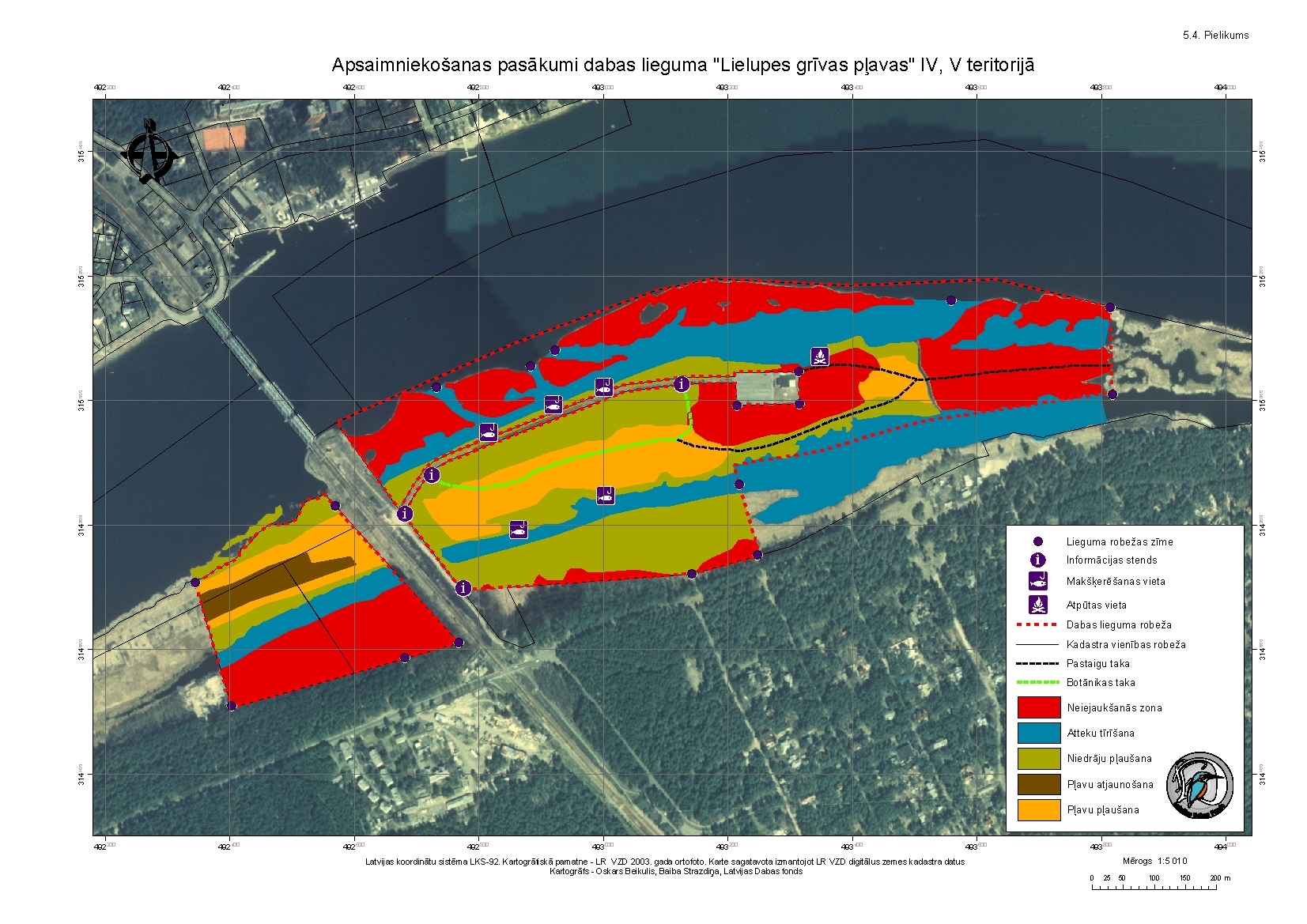Select the westernmost fishing spot marker on the map
Image resolution: width=1307 pixels, height=924 pixels.
pos(489,432)
